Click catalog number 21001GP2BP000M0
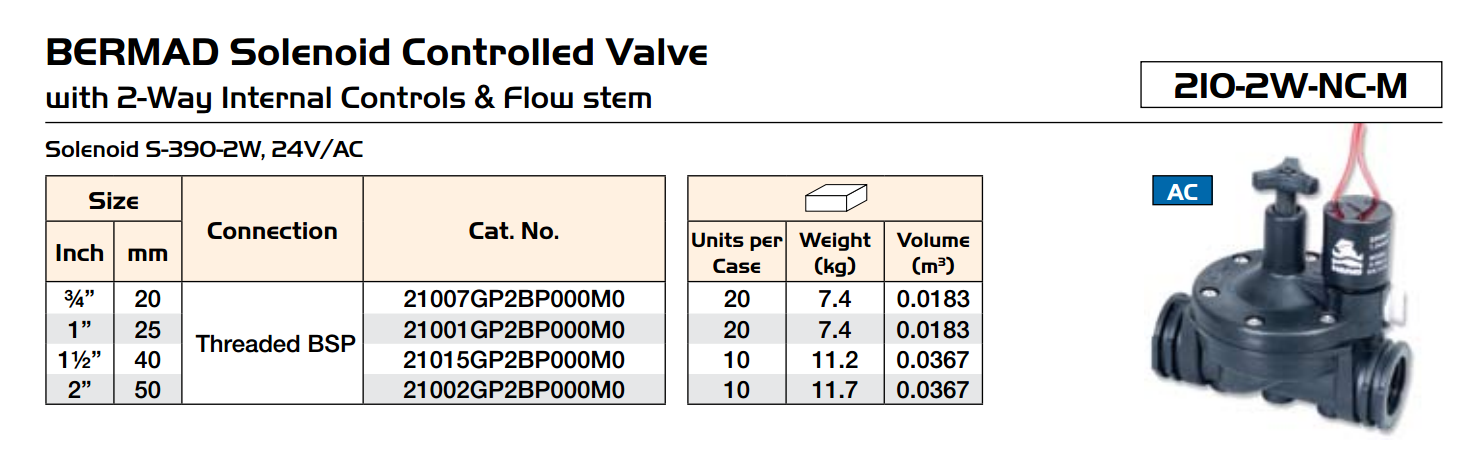Screen dimensions: 1457x464 [514, 328]
